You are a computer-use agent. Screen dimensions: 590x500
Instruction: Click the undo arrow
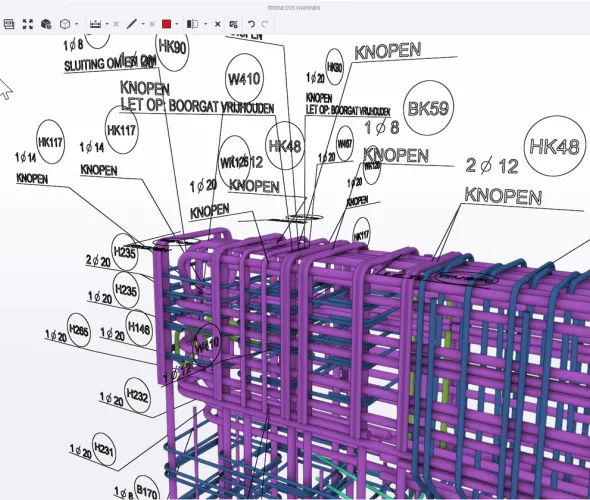point(251,24)
